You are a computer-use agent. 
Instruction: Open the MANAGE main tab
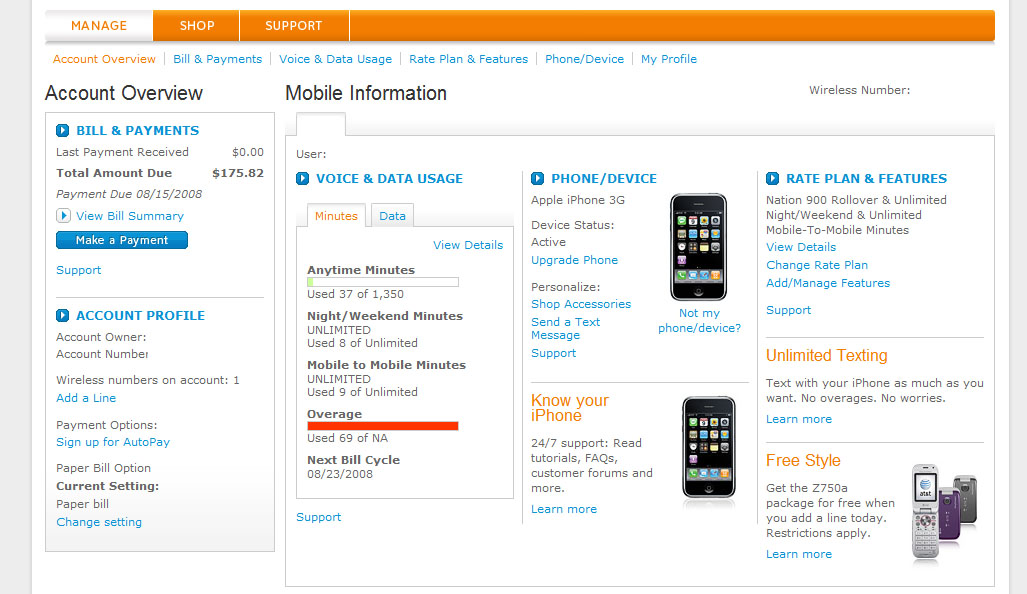[x=99, y=26]
